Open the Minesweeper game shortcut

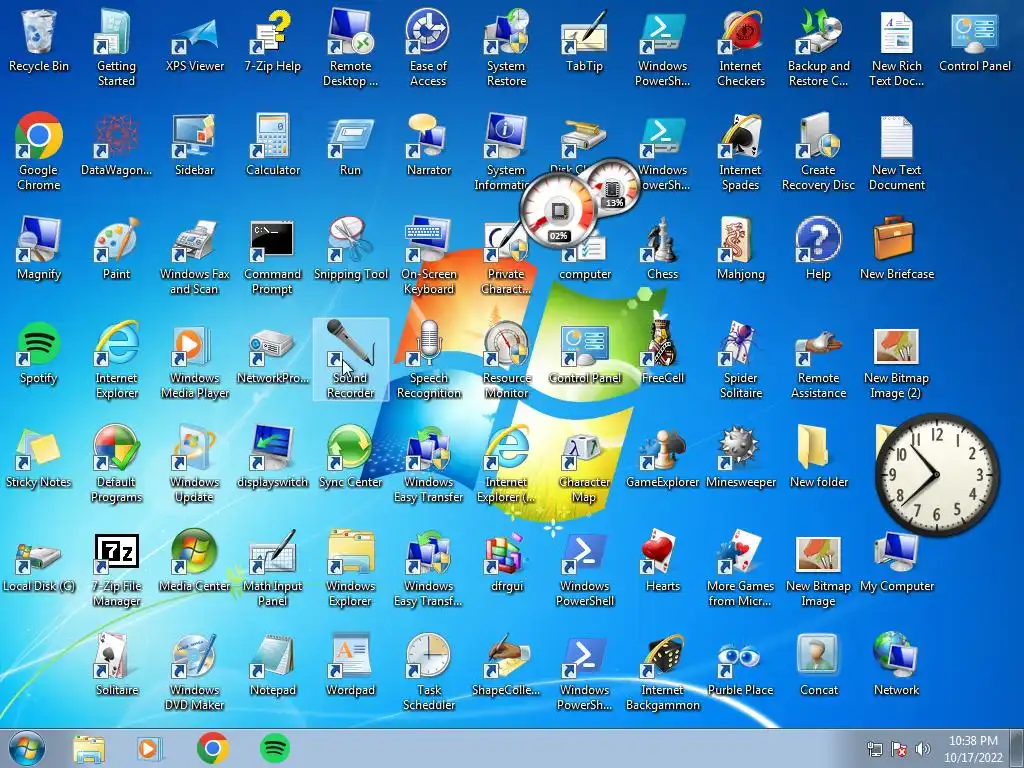(741, 448)
